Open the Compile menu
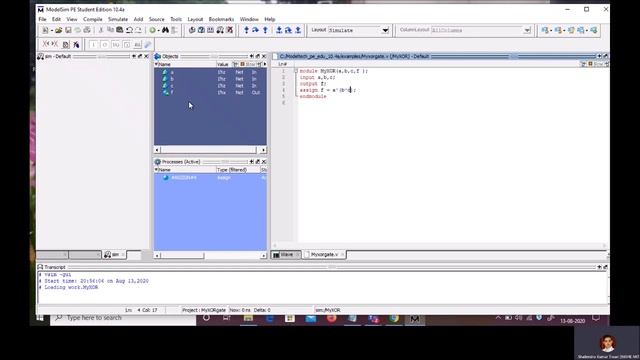The height and width of the screenshot is (360, 640). point(93,19)
